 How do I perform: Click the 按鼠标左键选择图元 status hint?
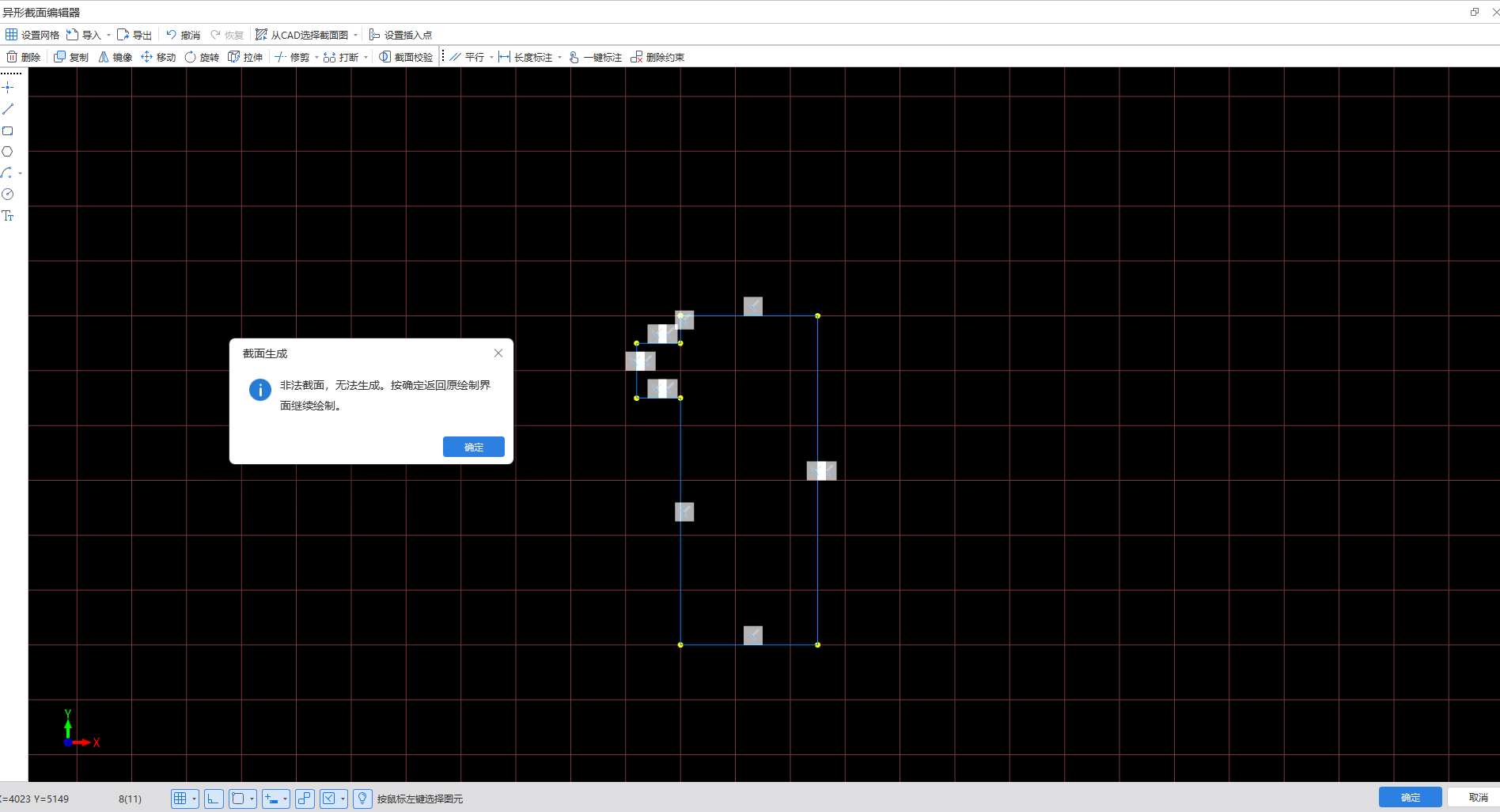click(x=420, y=799)
